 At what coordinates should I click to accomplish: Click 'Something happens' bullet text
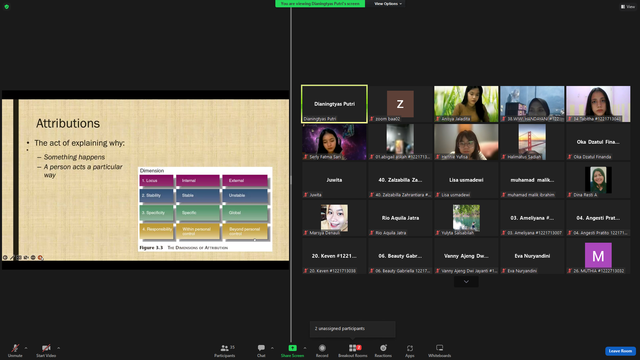coord(74,157)
